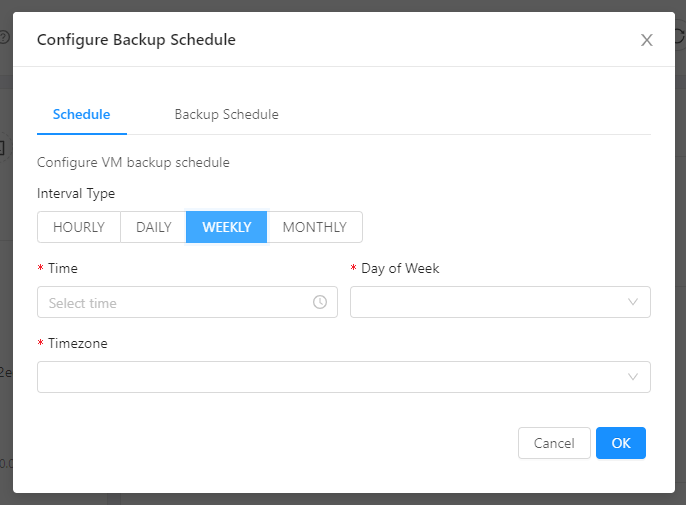This screenshot has width=686, height=505.
Task: Click the Configure Backup Schedule dialog title
Action: pos(136,40)
